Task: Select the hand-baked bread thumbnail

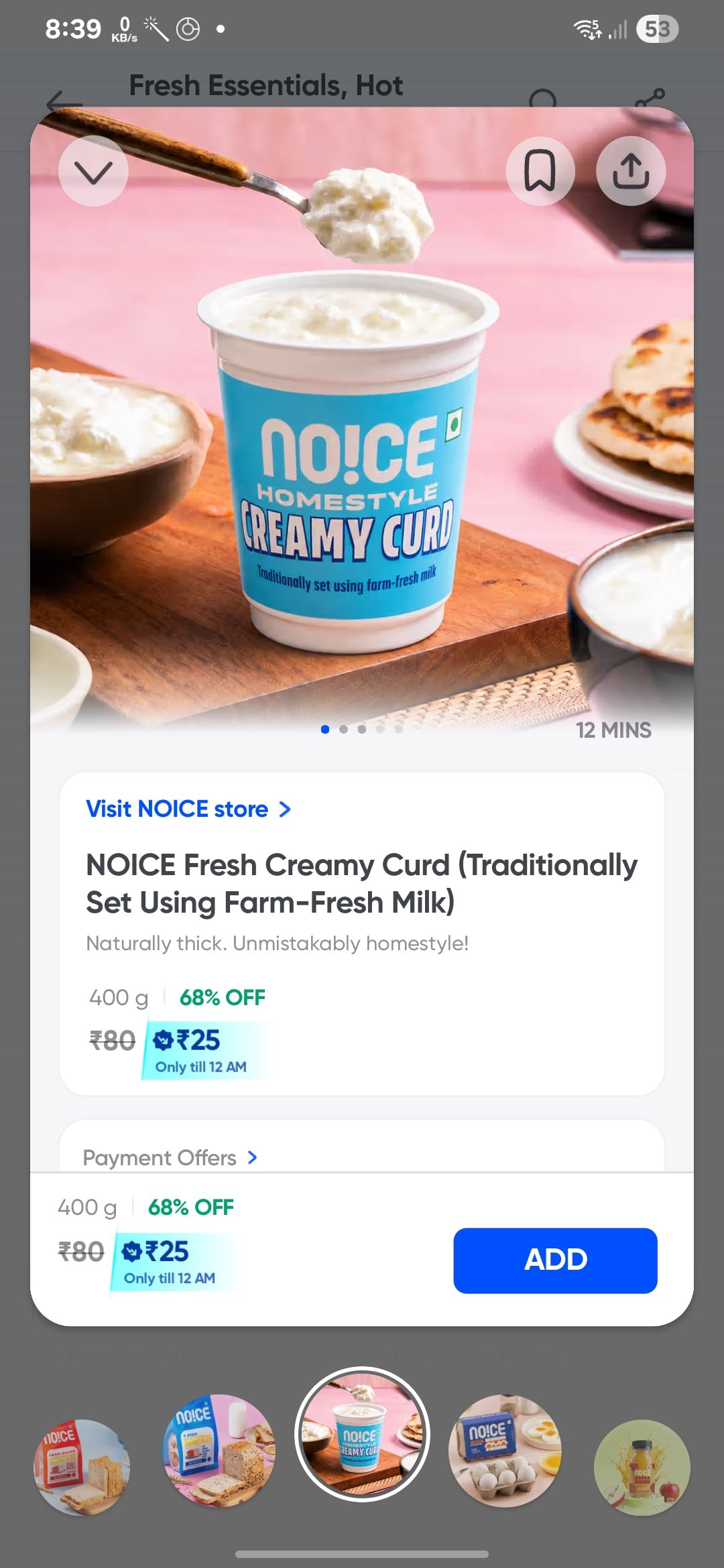Action: 81,1467
